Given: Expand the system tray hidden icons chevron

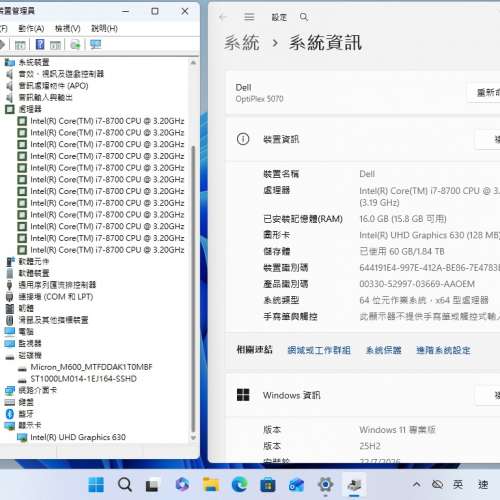Looking at the screenshot, I should (x=416, y=484).
